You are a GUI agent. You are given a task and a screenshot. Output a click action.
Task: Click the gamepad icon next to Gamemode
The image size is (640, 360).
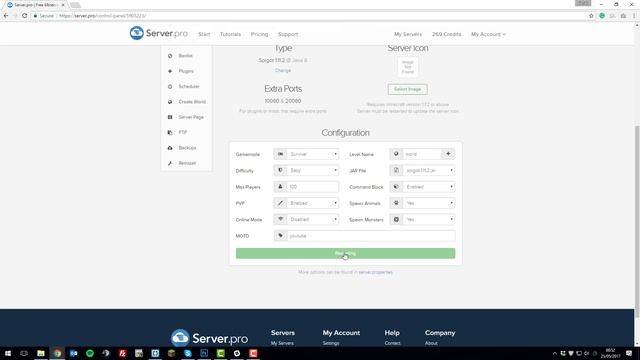280,154
